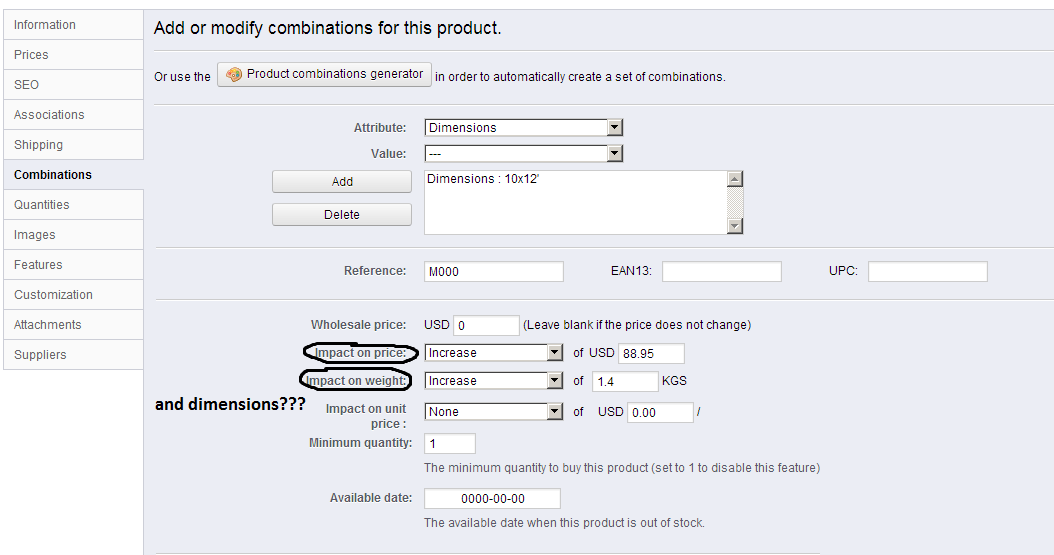
Task: Focus the EAN13 text field
Action: (721, 272)
